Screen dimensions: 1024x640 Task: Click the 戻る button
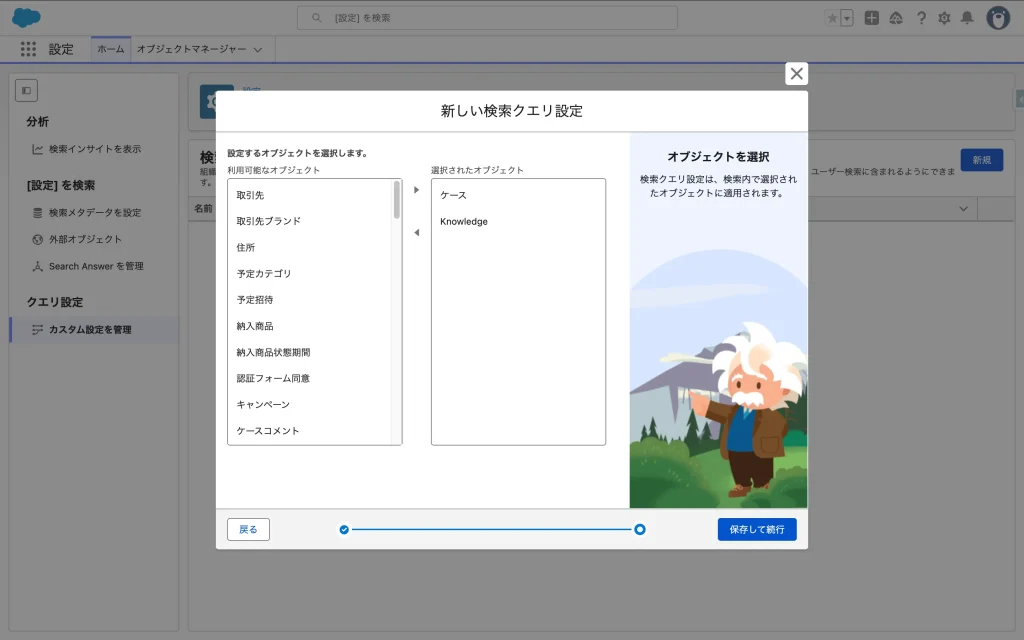coord(248,529)
